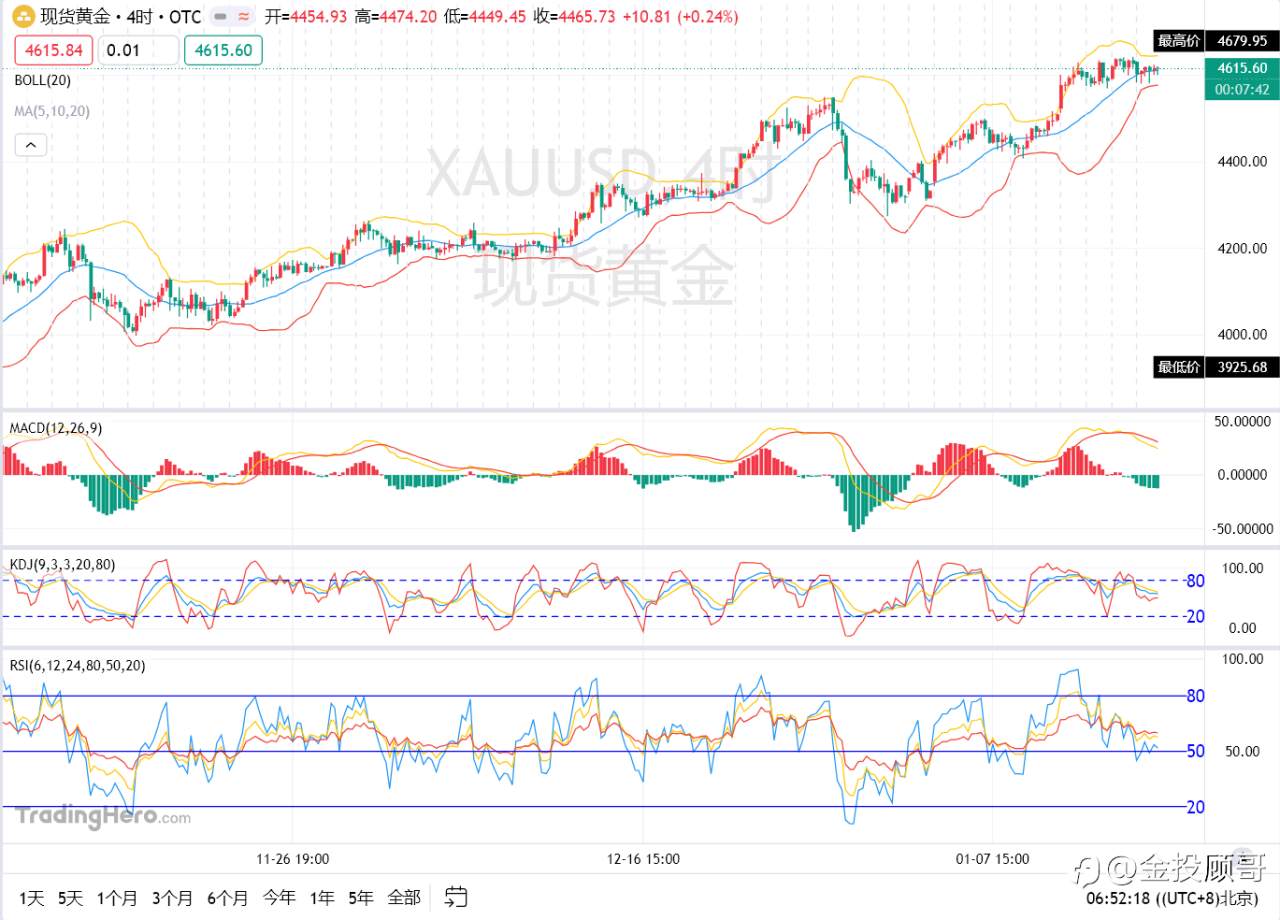
Task: Click the 4200.00 price axis label
Action: pos(1242,248)
